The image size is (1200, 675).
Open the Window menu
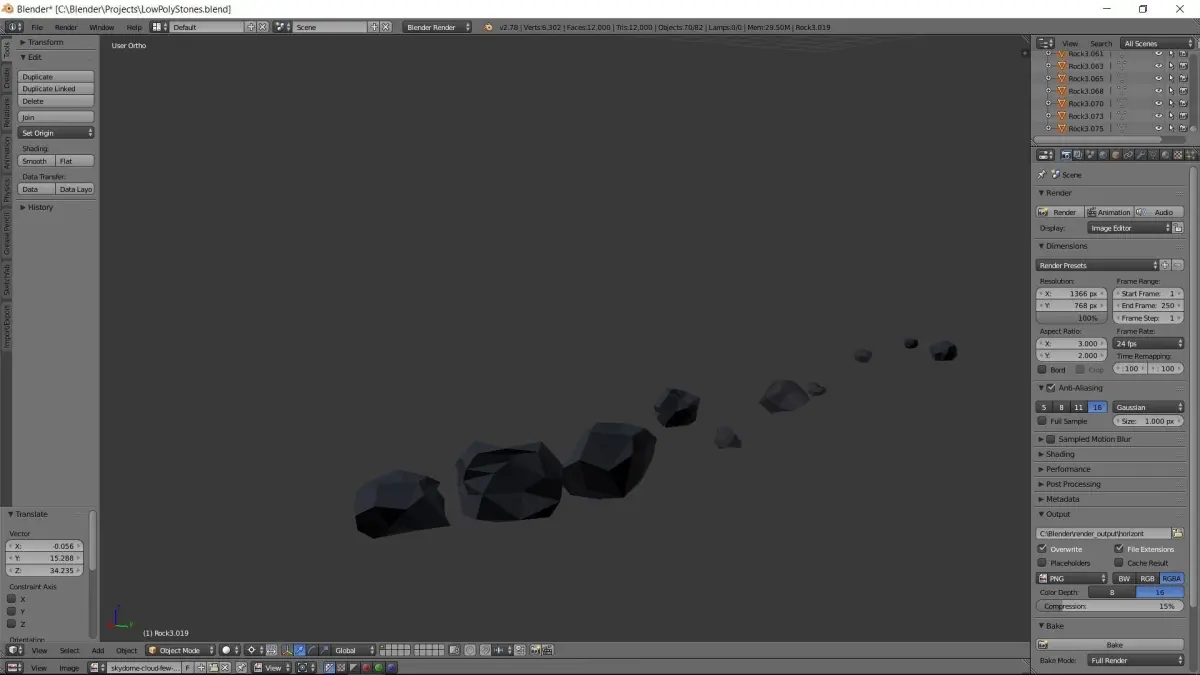(101, 27)
